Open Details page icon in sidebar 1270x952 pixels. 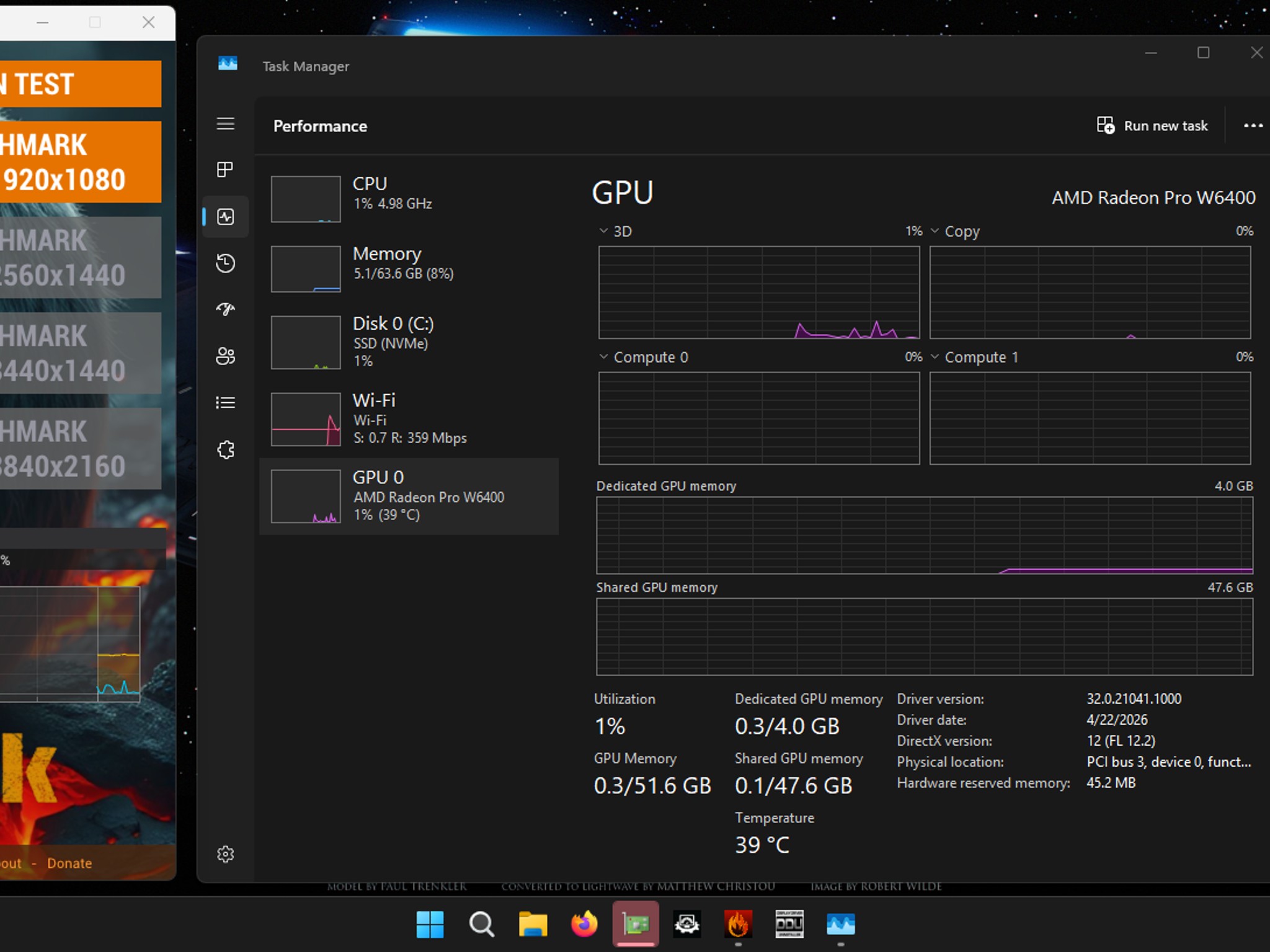(225, 403)
